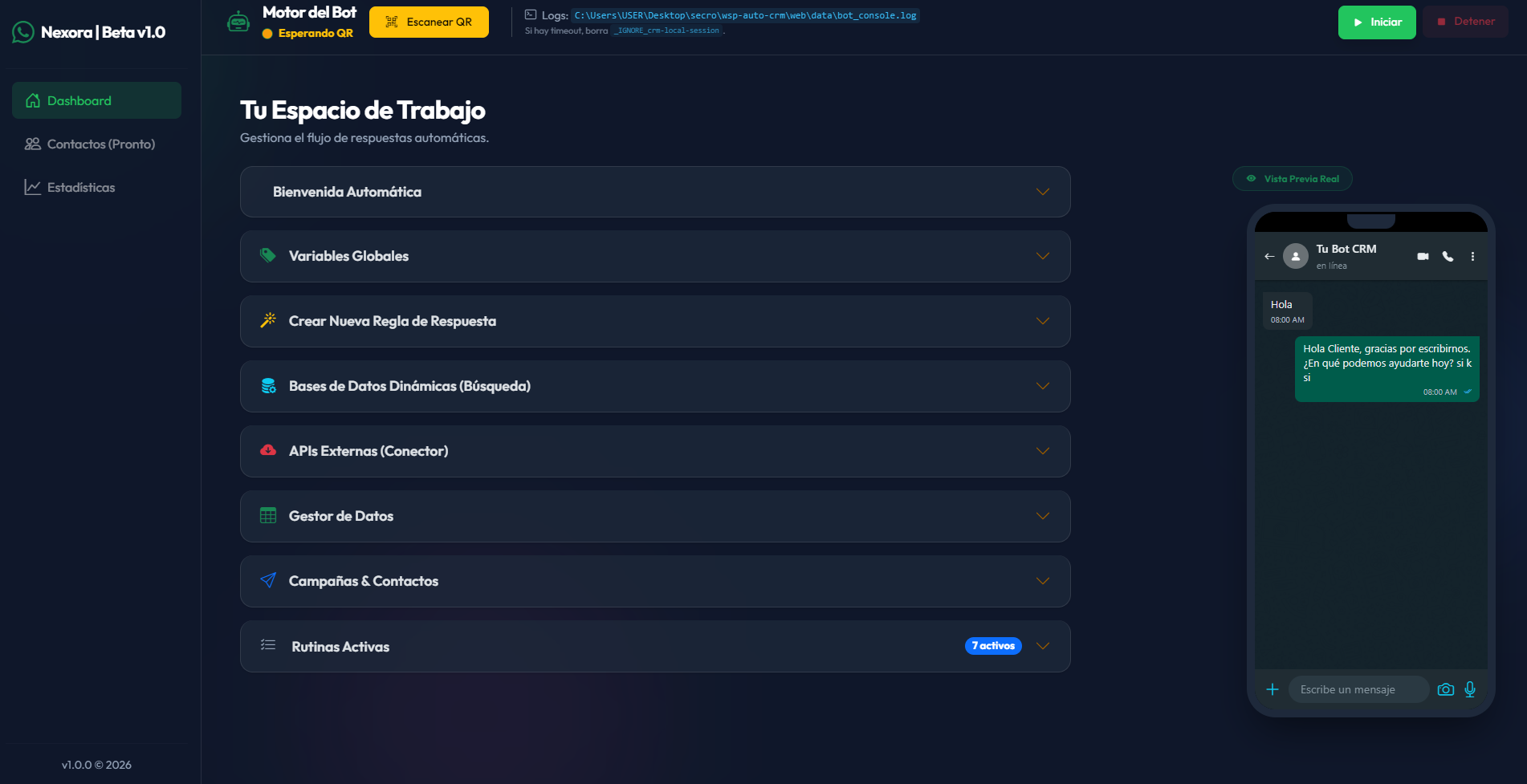Click the video call icon in preview
Screen dimensions: 1527x784
[1423, 257]
